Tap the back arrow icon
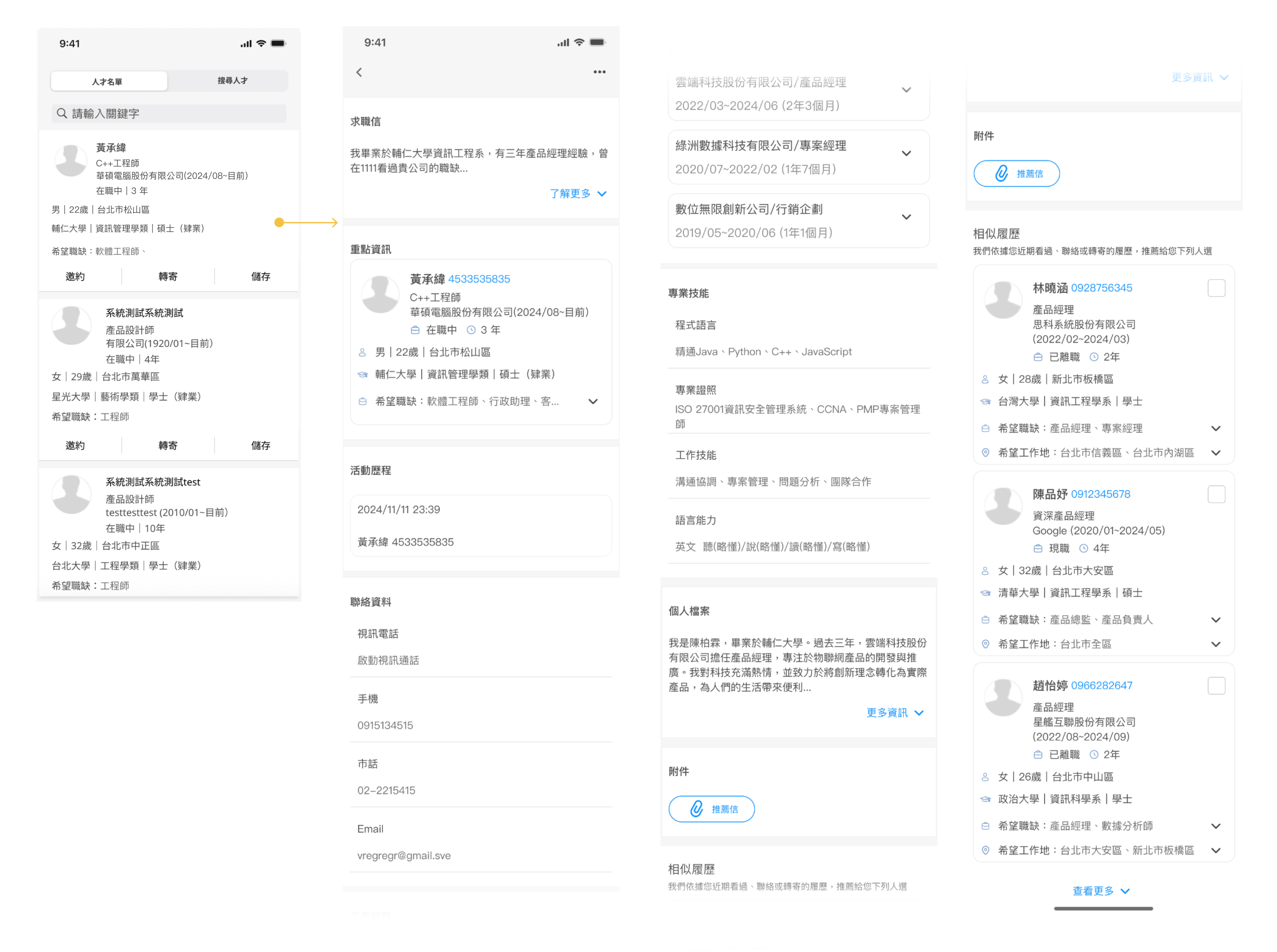The image size is (1277, 952). [x=359, y=72]
